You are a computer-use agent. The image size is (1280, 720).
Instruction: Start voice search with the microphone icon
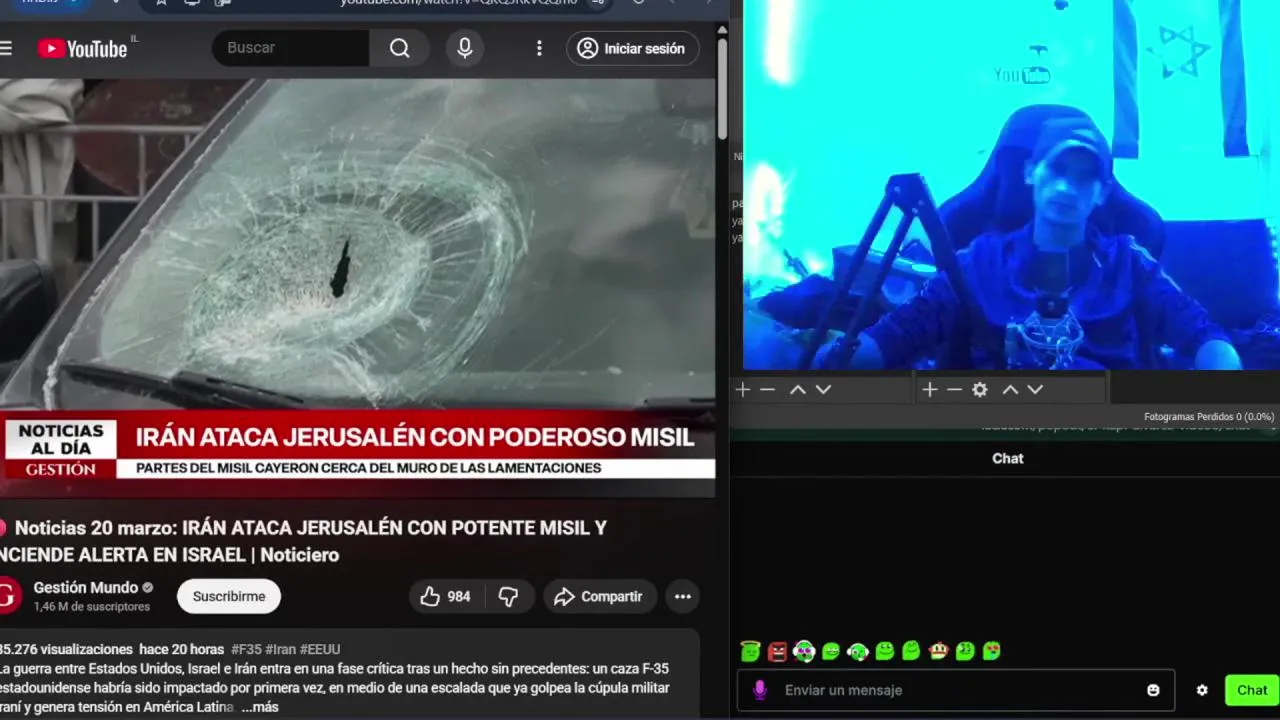[464, 48]
